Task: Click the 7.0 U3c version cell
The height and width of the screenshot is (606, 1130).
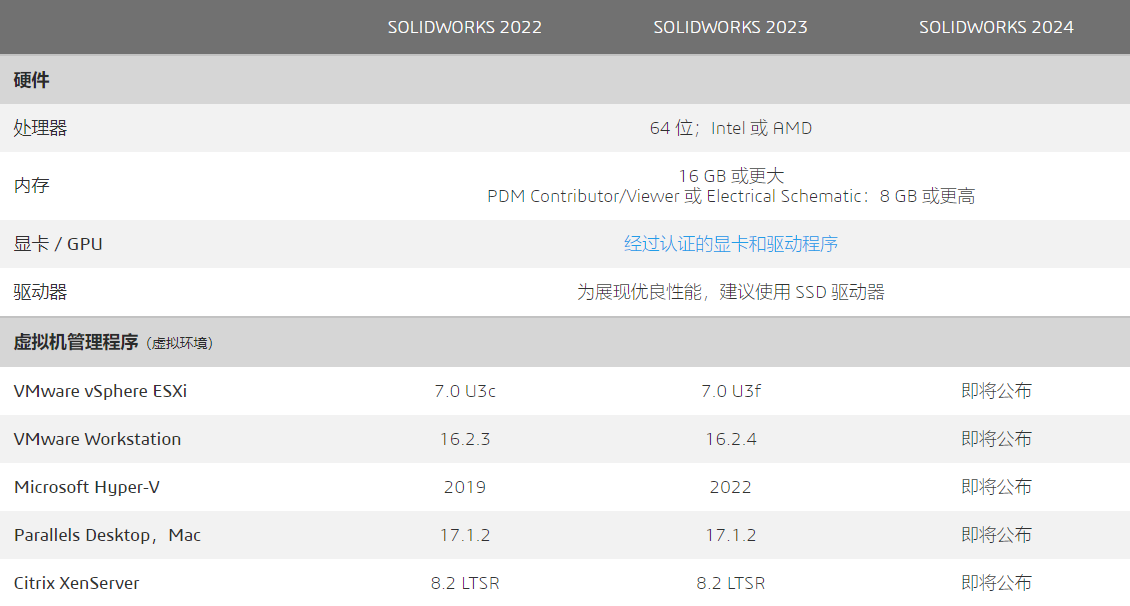Action: tap(465, 391)
